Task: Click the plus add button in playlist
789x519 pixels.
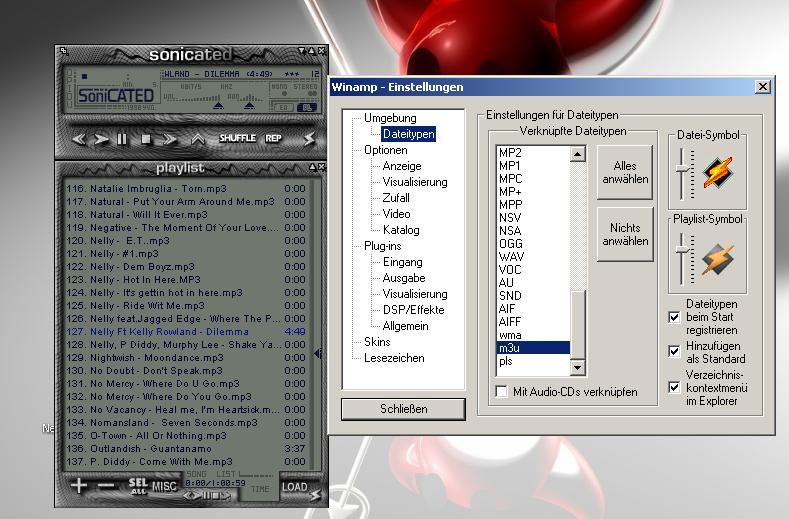Action: (x=79, y=486)
